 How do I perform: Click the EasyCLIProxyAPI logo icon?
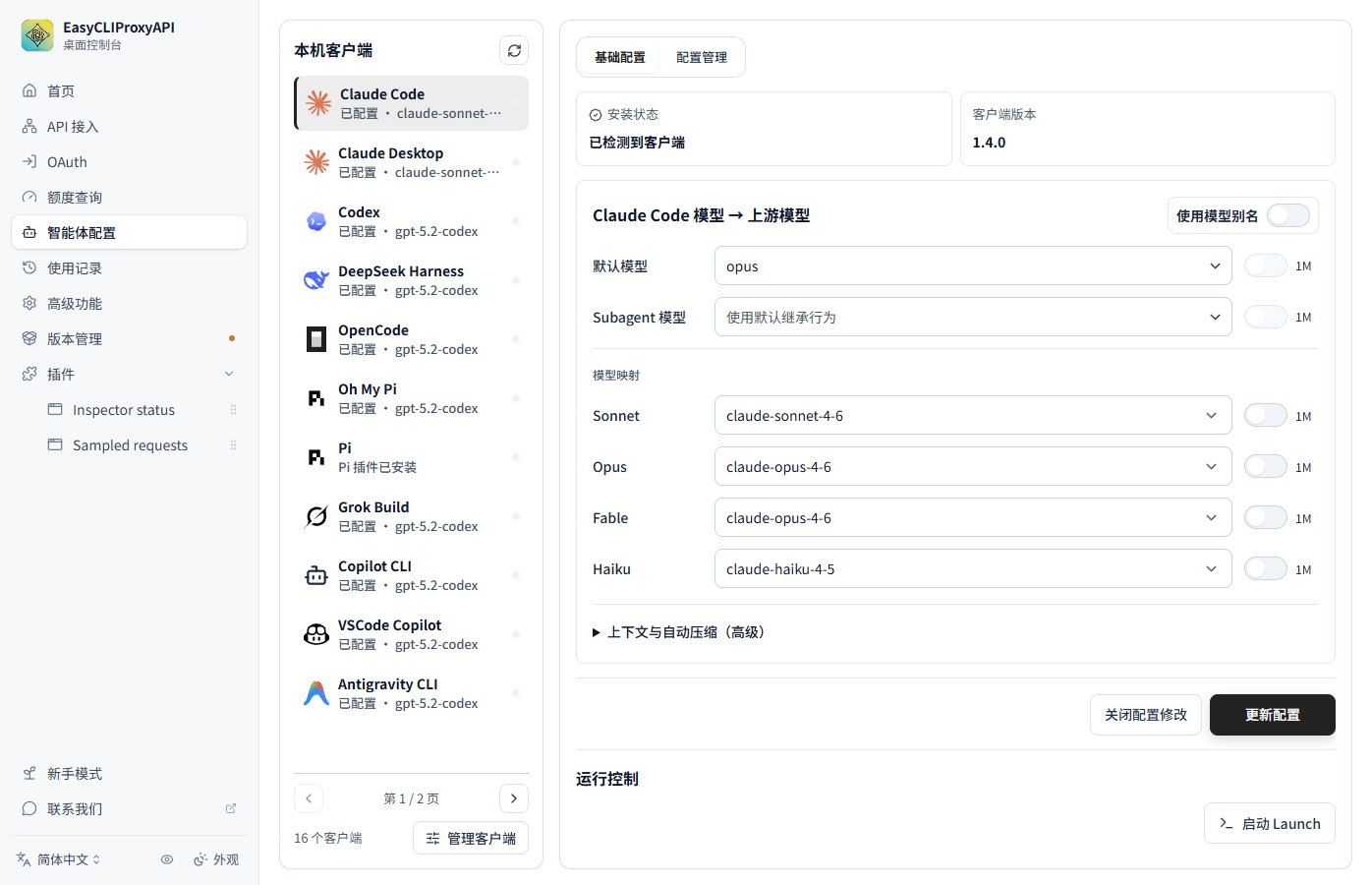[37, 35]
